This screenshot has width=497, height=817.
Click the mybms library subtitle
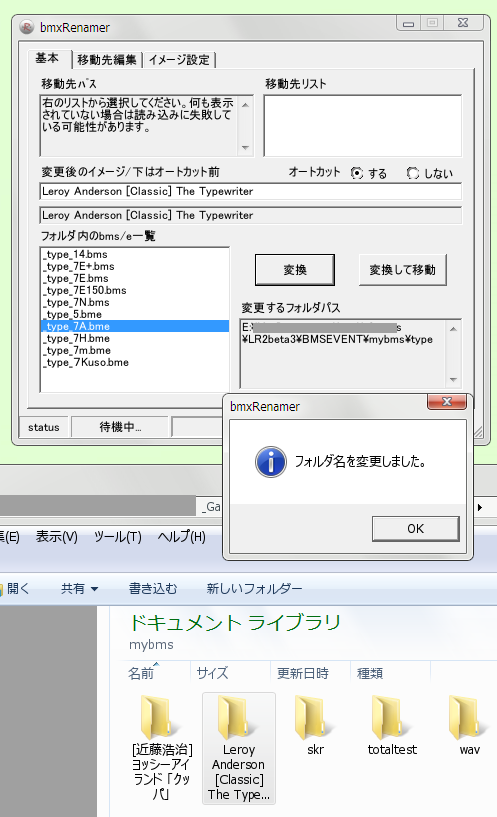point(151,645)
